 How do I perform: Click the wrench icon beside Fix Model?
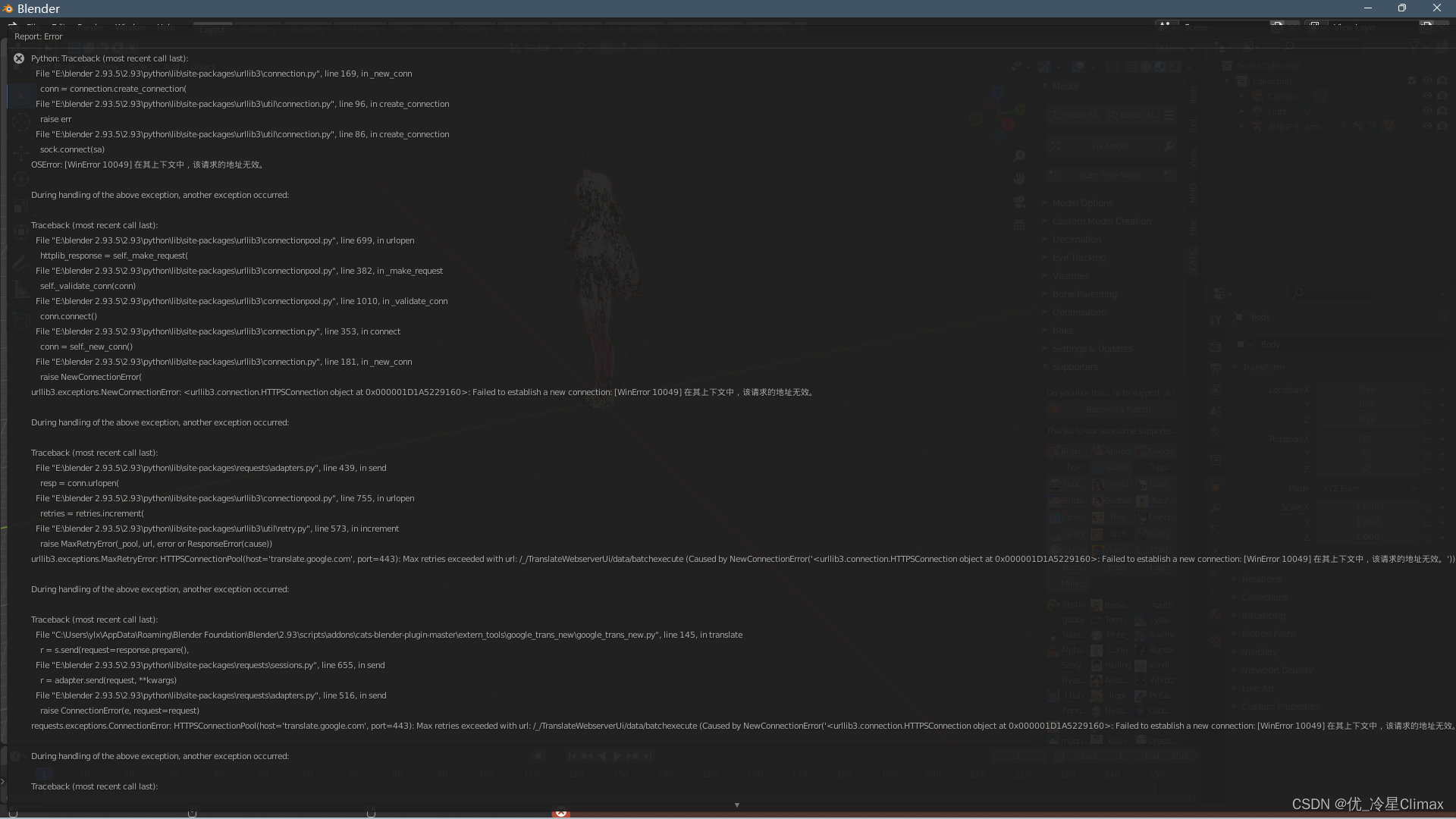click(1169, 146)
